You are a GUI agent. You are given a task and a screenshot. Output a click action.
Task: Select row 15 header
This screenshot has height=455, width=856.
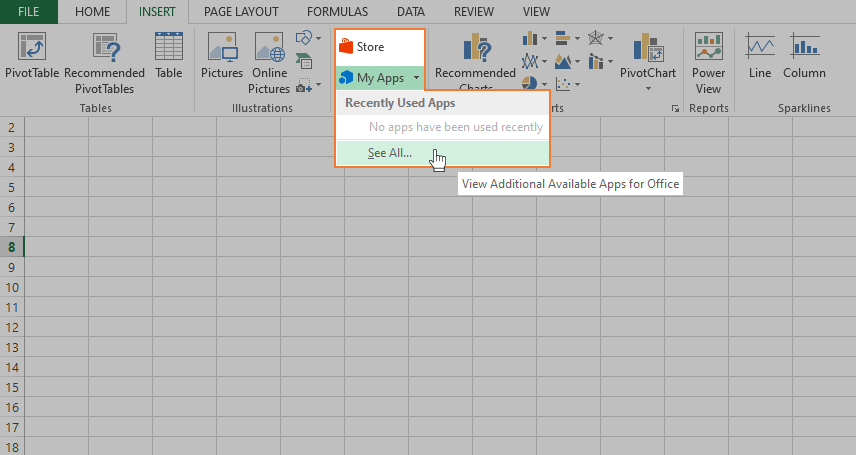pyautogui.click(x=11, y=388)
